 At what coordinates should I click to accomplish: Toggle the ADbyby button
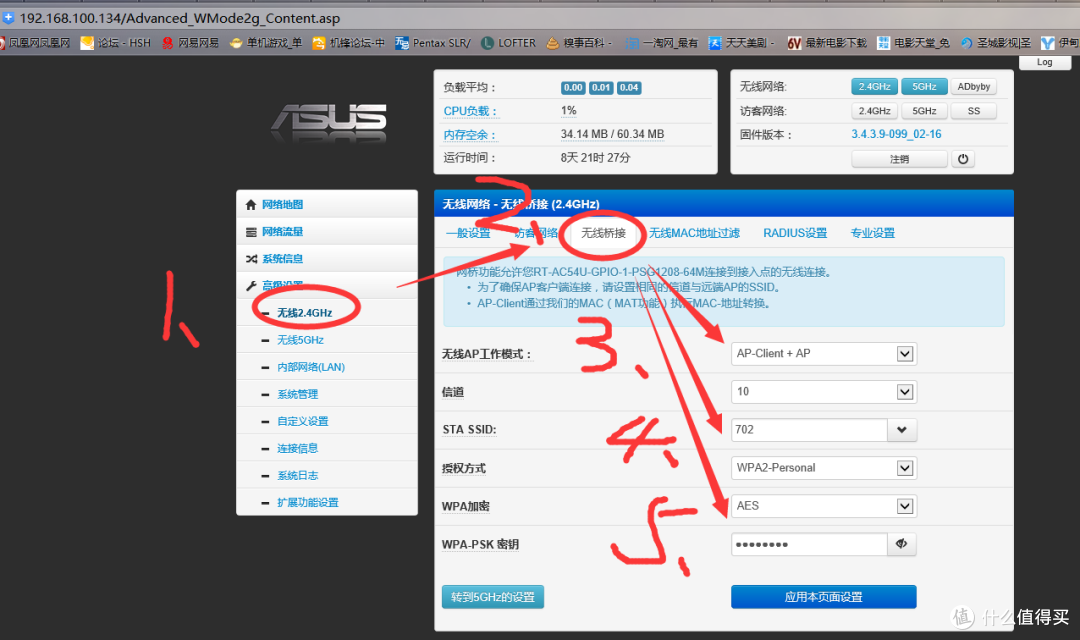[x=974, y=87]
